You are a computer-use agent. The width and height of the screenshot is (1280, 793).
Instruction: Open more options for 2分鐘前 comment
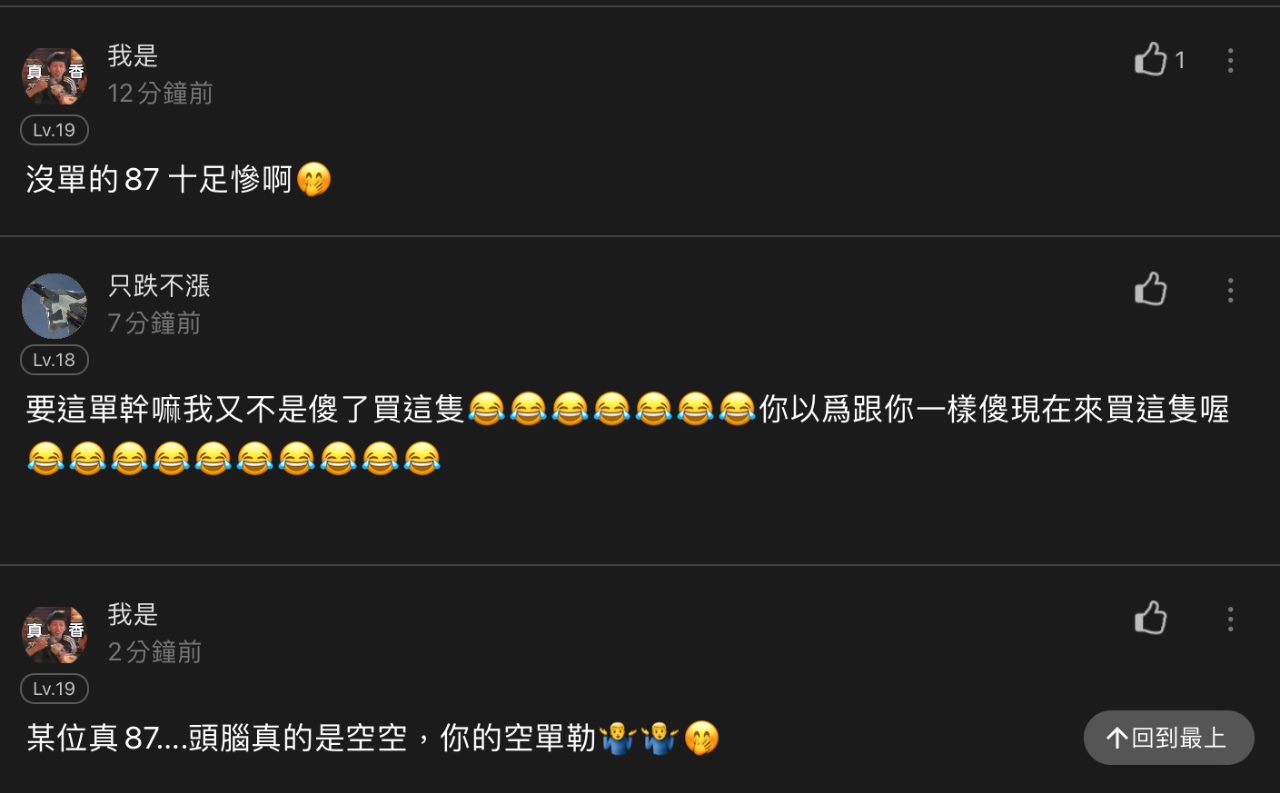click(x=1230, y=619)
